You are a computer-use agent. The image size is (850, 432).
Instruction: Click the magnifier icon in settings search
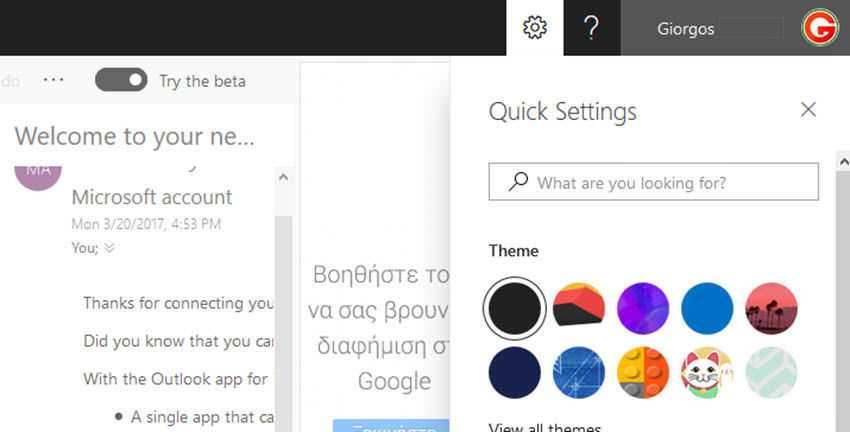517,182
